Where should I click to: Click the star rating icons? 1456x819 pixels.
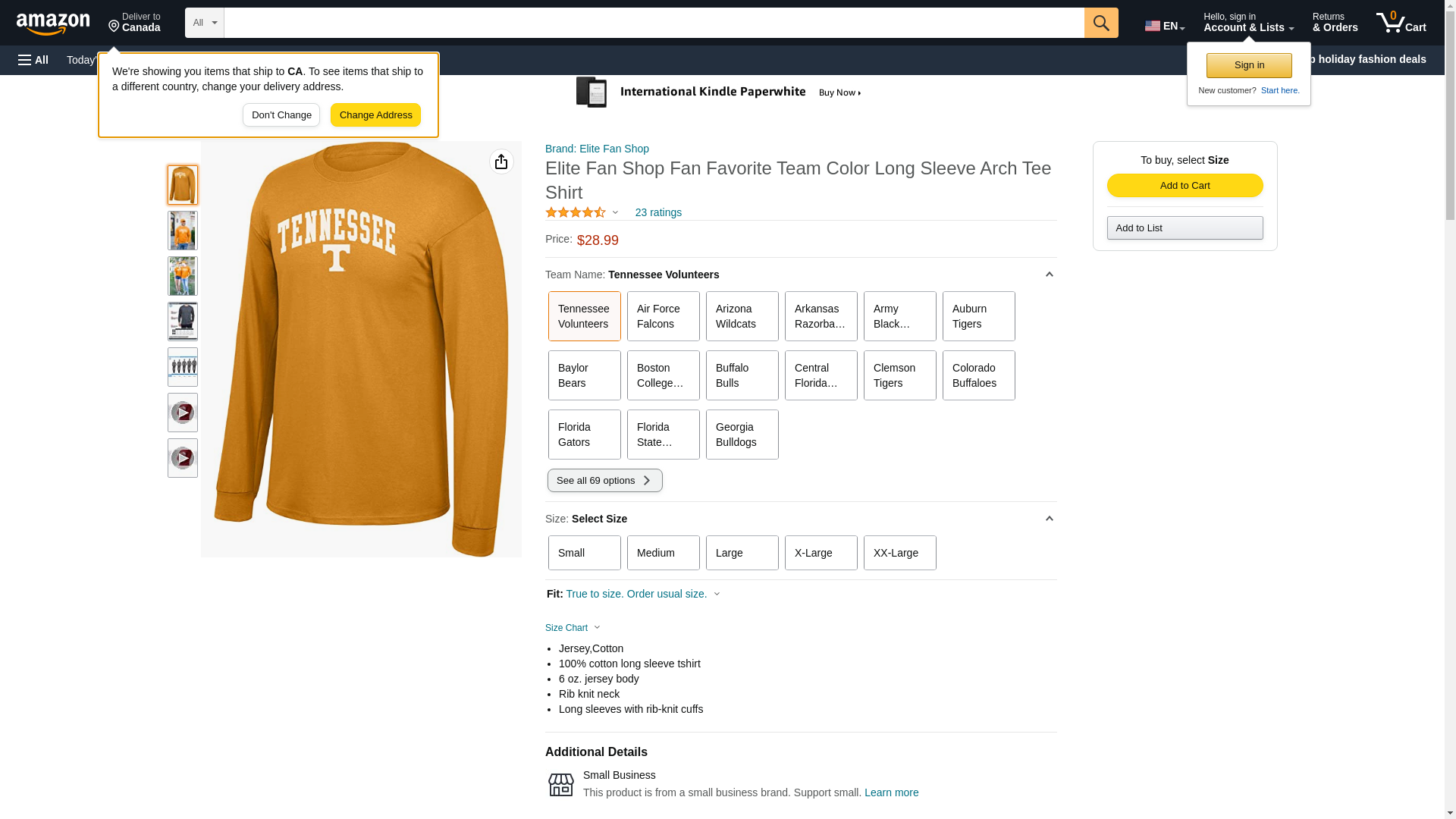point(576,213)
